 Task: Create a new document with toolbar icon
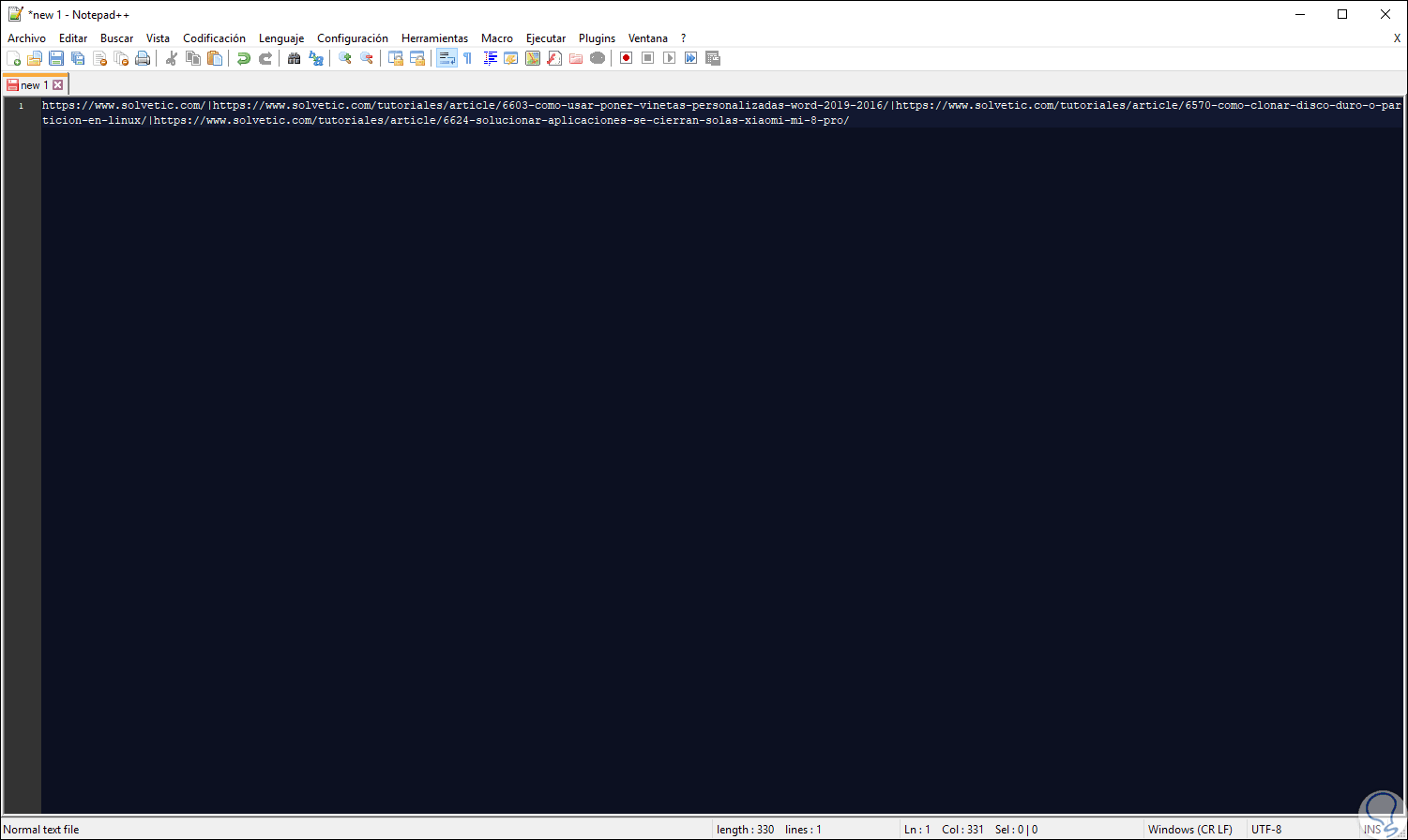(13, 58)
